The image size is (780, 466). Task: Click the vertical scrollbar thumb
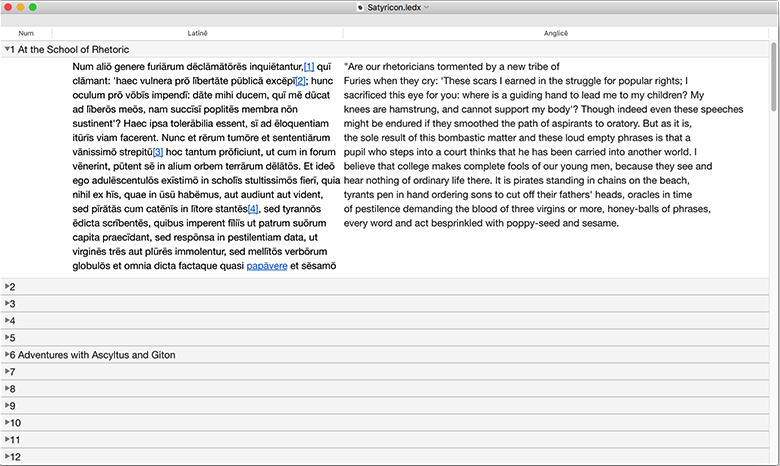coord(774,77)
